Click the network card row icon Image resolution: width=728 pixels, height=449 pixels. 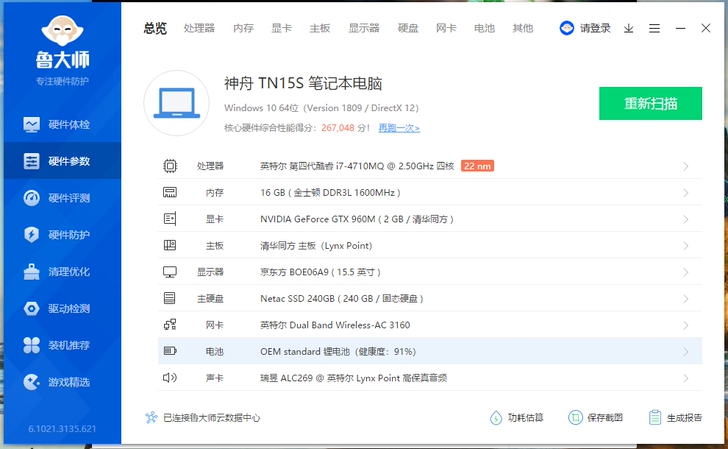pos(170,325)
